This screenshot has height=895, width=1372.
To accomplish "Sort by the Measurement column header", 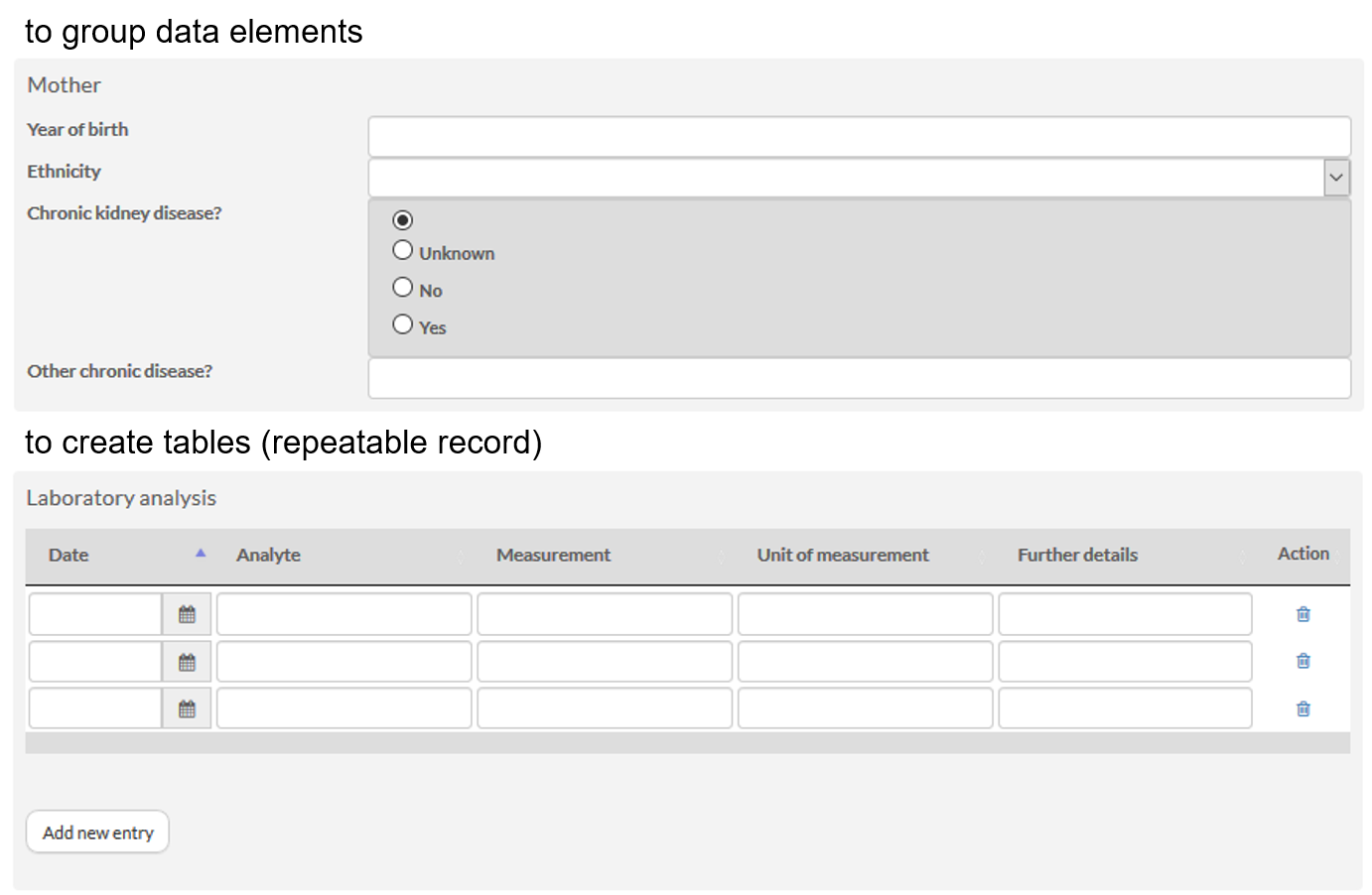I will (553, 555).
